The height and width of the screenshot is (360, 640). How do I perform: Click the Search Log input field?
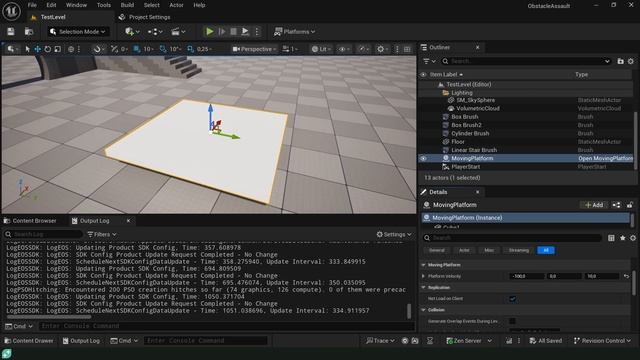43,234
